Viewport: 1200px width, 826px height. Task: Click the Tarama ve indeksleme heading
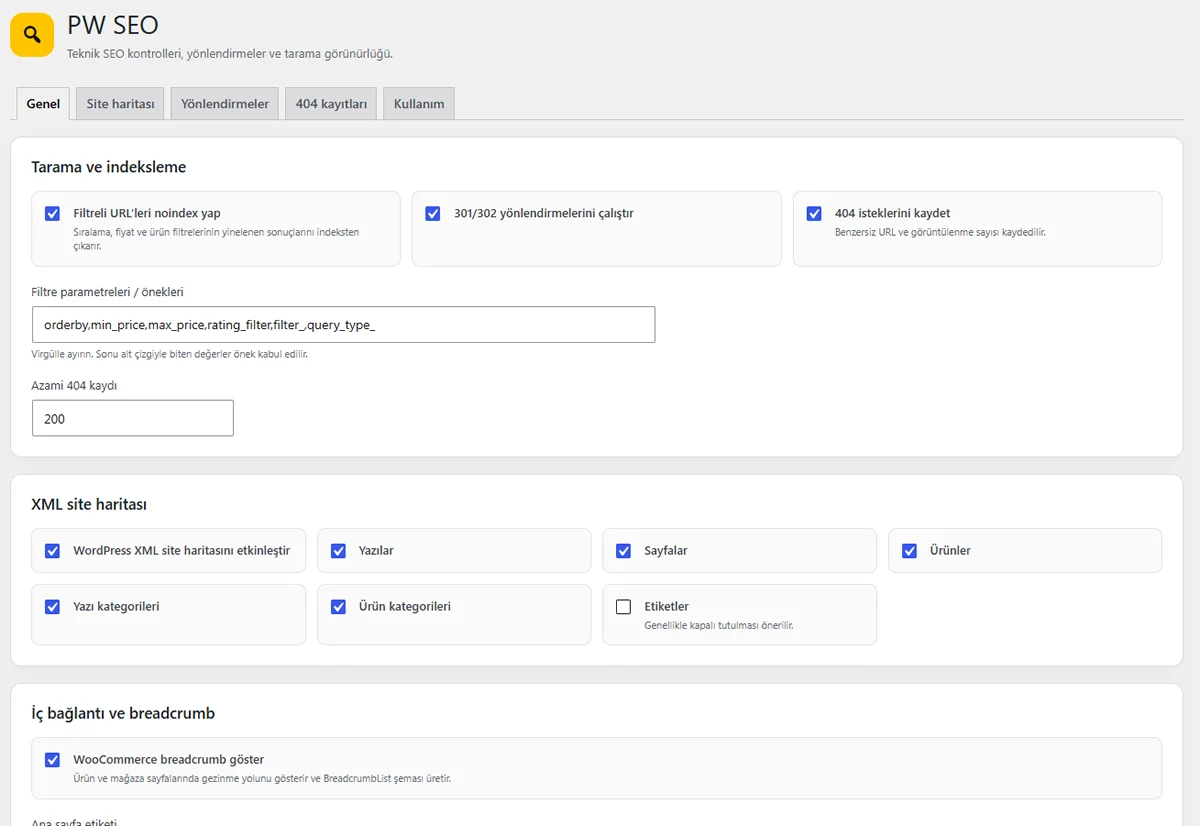[109, 167]
